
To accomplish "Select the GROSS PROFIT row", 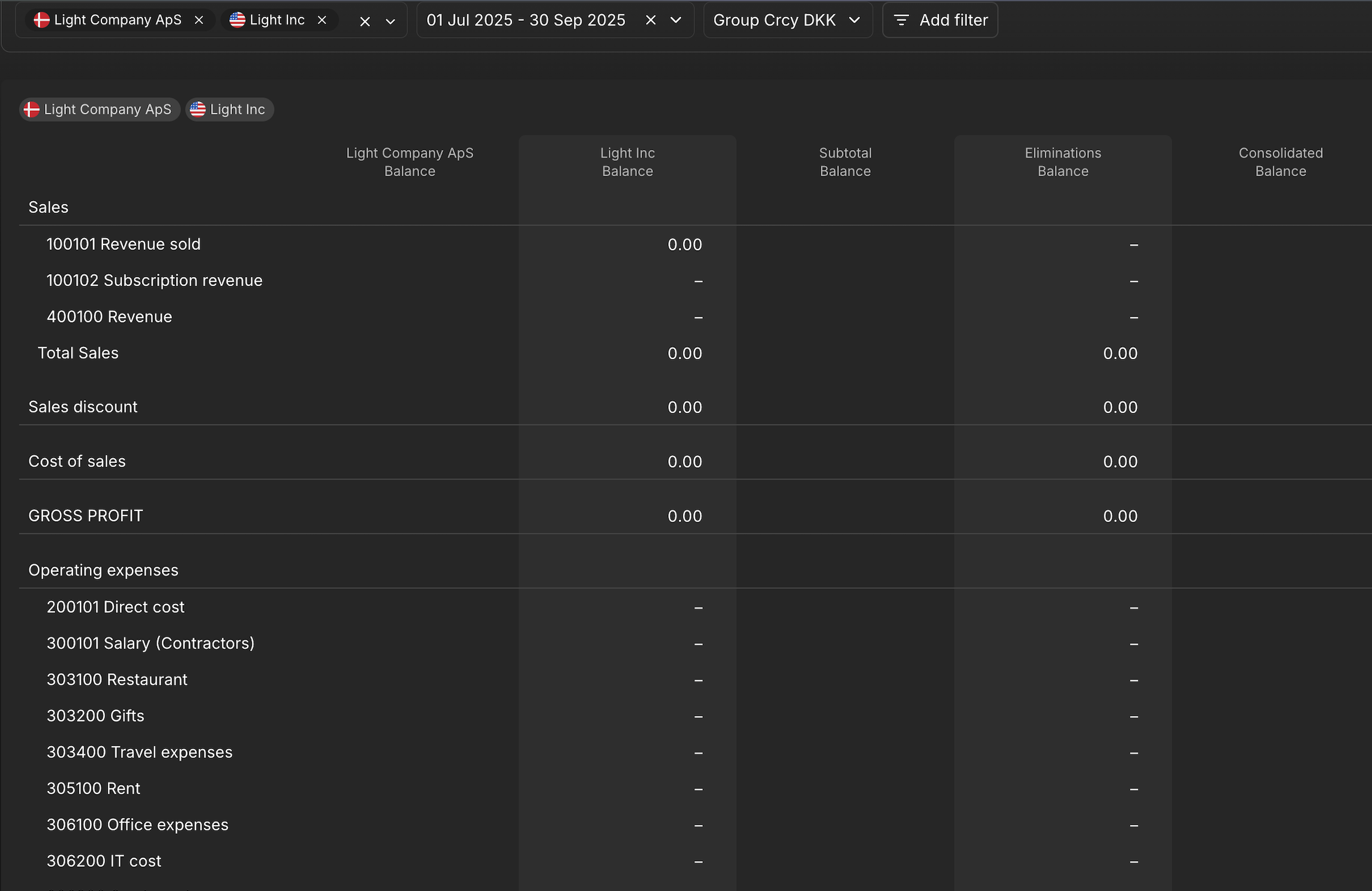I will [x=86, y=516].
